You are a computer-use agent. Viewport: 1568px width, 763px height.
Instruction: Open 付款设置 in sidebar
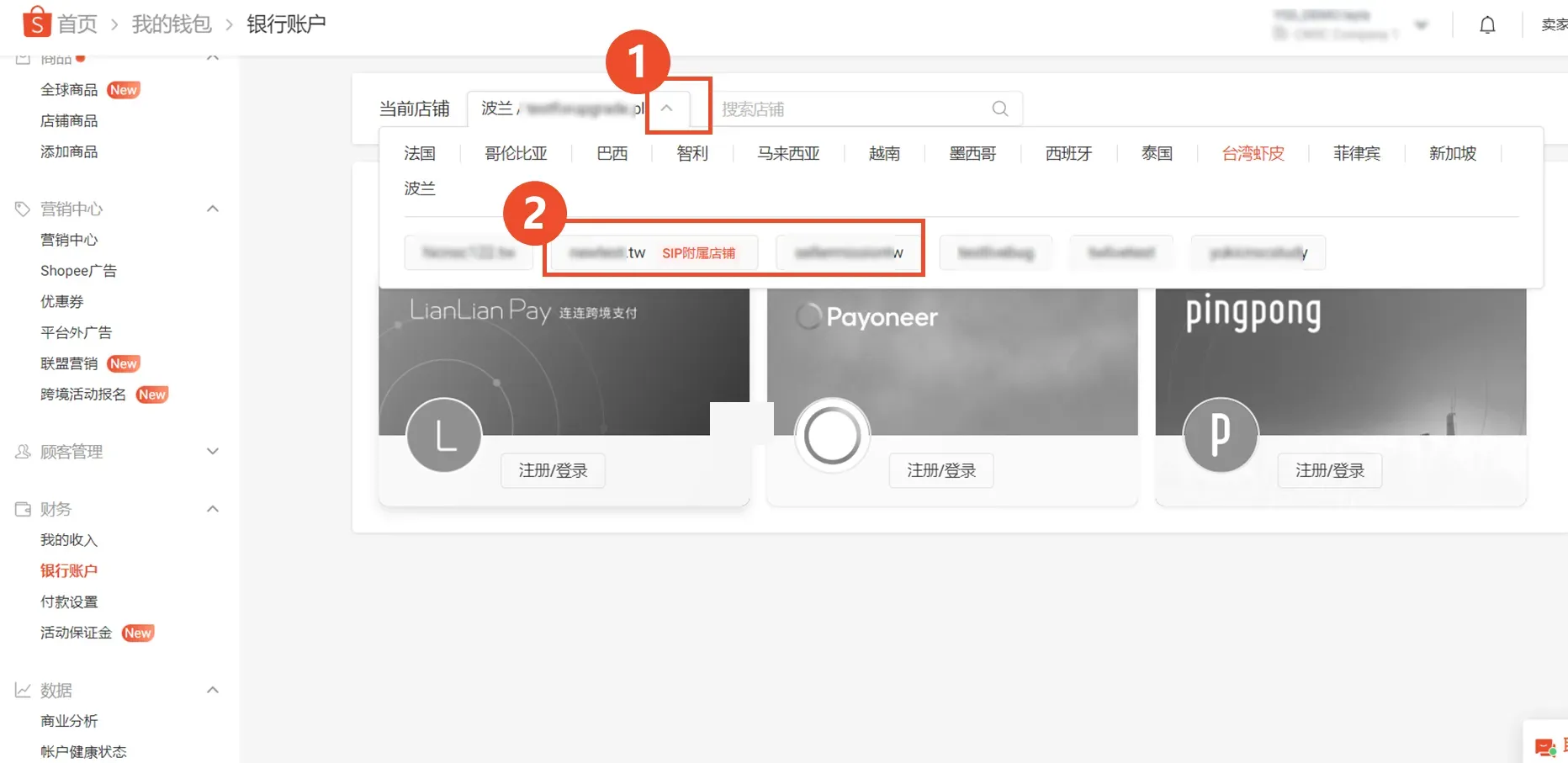pos(69,602)
